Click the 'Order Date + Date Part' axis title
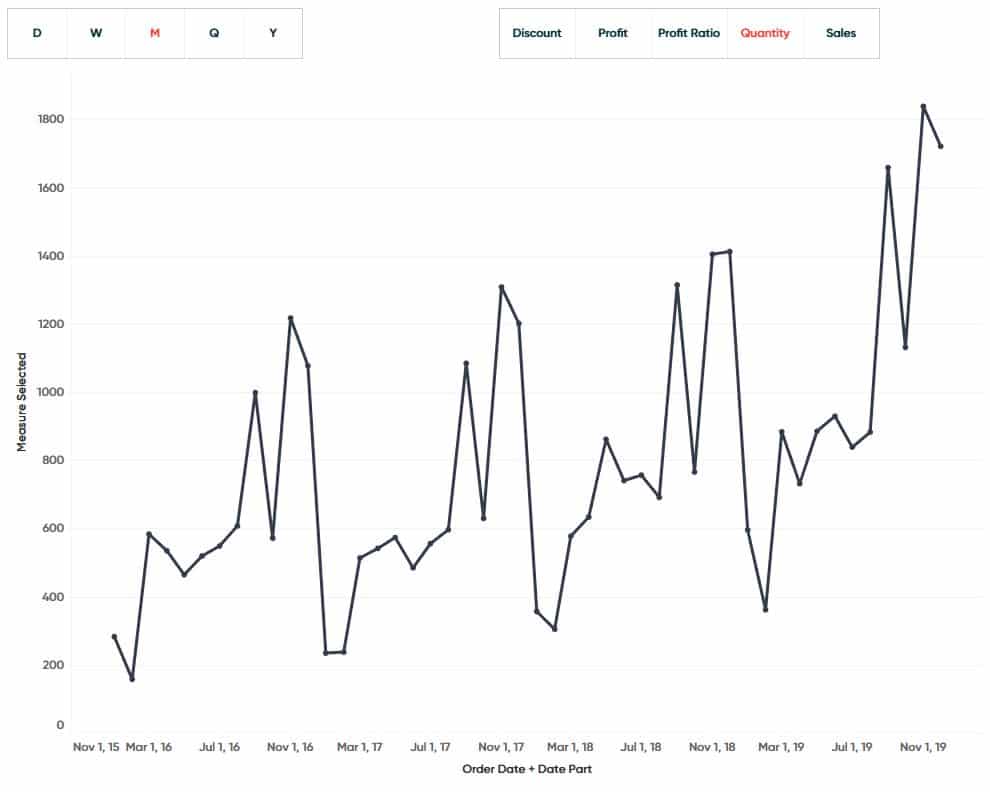Screen dimensions: 990x792 click(x=527, y=769)
